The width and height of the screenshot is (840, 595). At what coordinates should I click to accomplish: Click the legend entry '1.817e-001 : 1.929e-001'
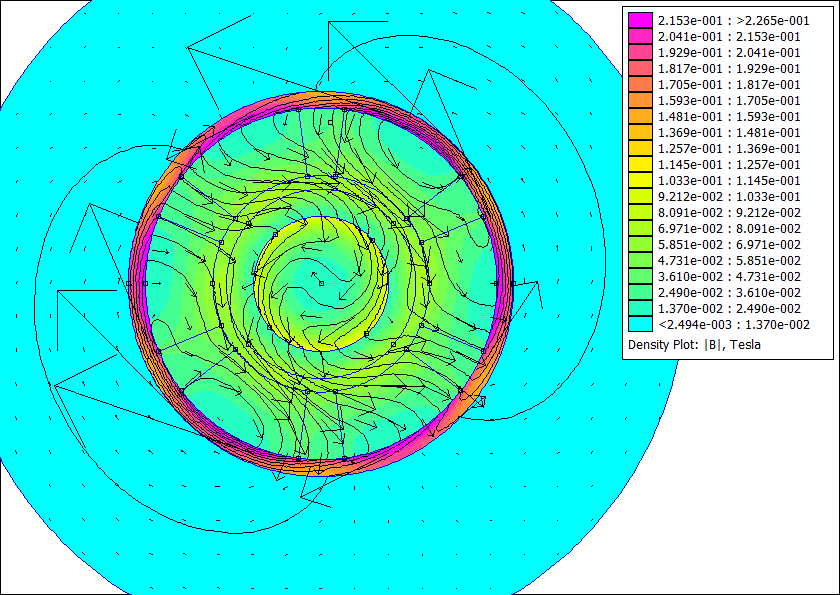pyautogui.click(x=729, y=69)
